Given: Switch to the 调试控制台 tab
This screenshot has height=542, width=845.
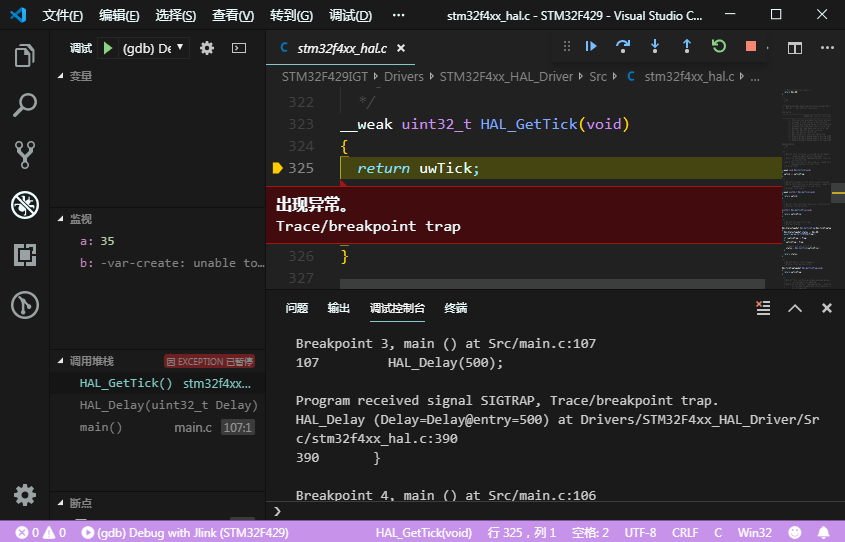Looking at the screenshot, I should coord(397,308).
